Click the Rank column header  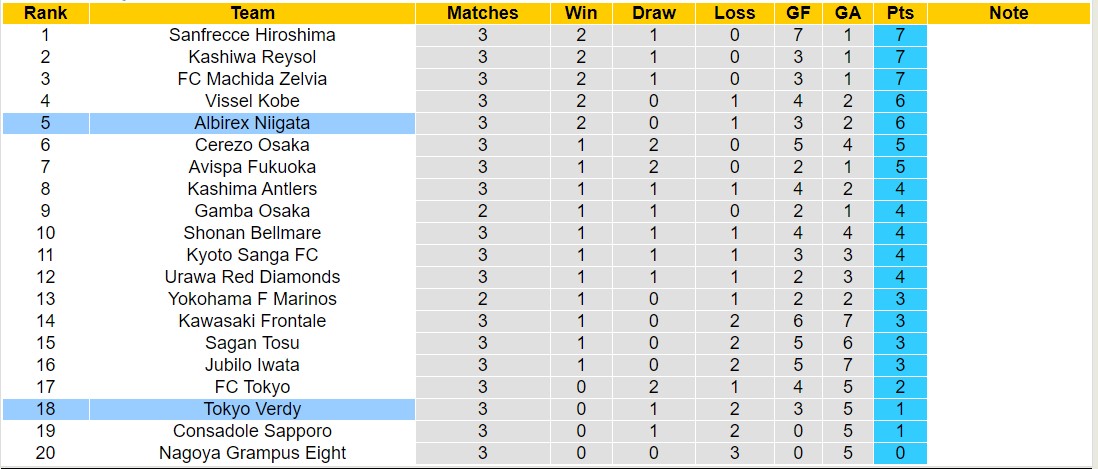(45, 13)
